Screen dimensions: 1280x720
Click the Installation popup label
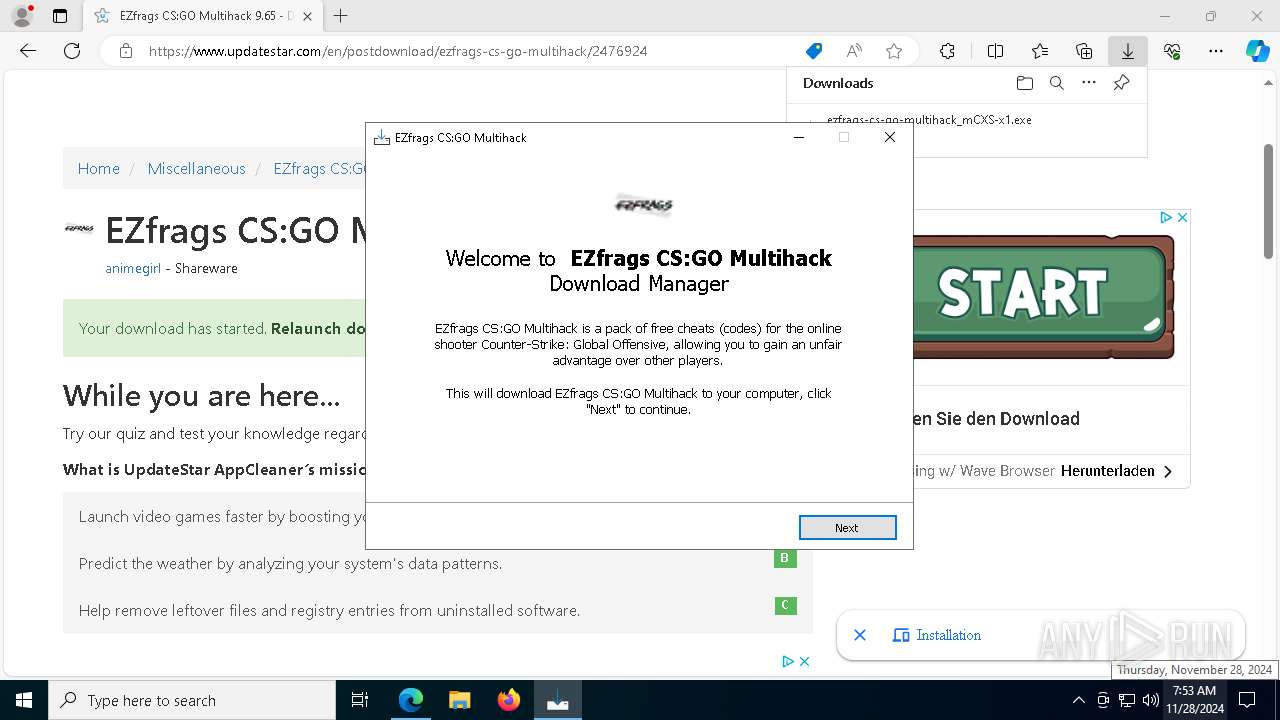coord(948,635)
